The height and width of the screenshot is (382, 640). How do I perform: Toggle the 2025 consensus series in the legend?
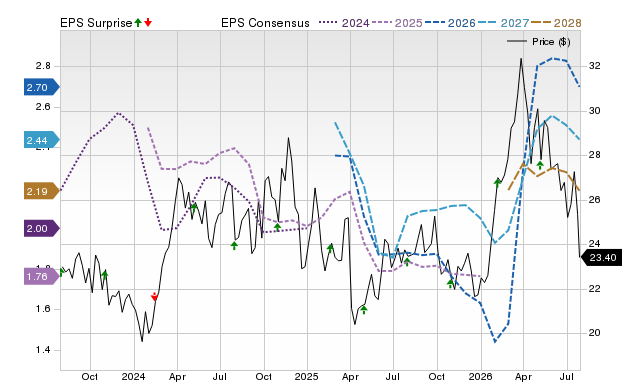[x=397, y=23]
